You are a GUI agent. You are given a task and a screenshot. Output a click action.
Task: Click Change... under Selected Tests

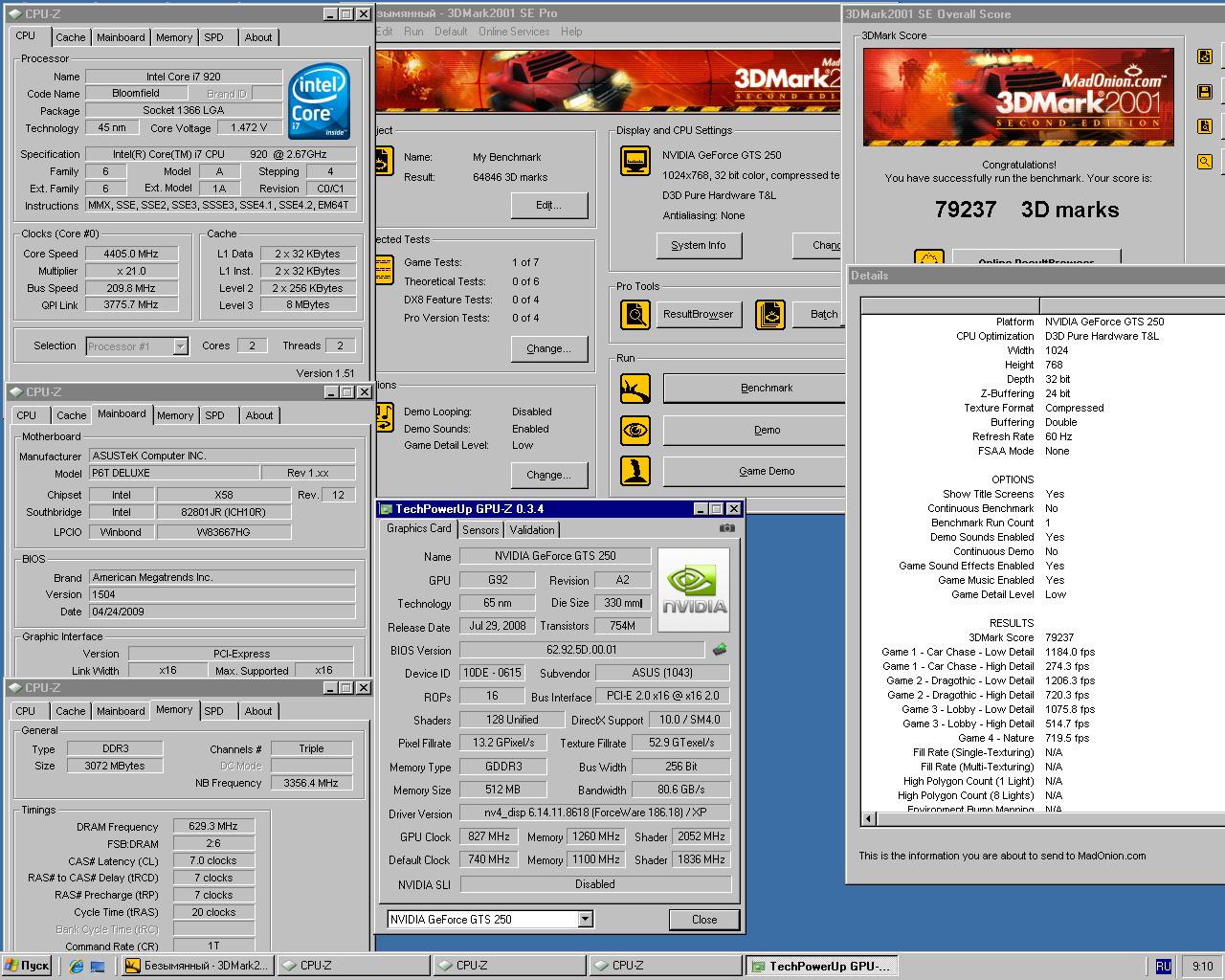[x=548, y=349]
